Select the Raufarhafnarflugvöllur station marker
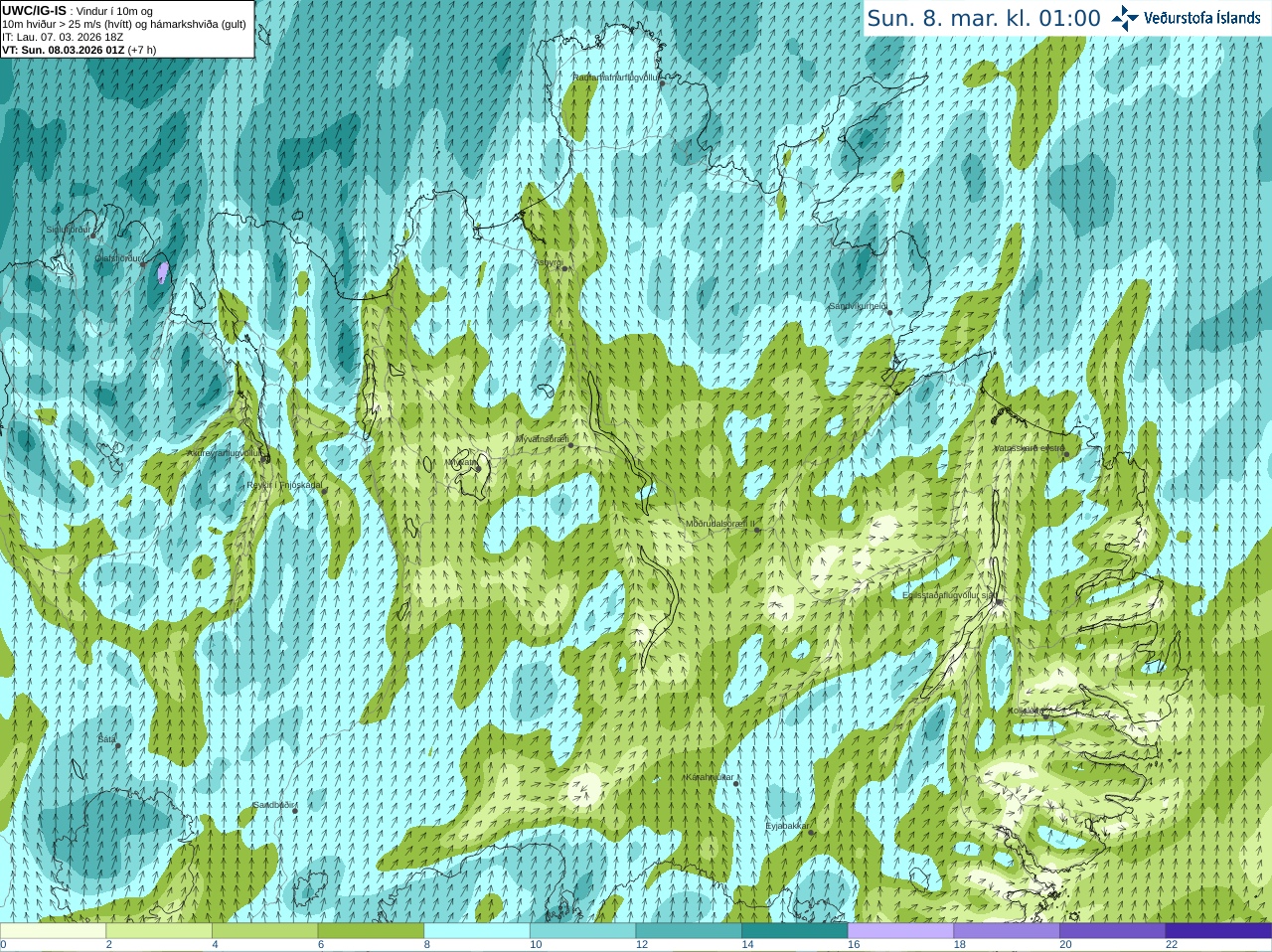 (663, 83)
